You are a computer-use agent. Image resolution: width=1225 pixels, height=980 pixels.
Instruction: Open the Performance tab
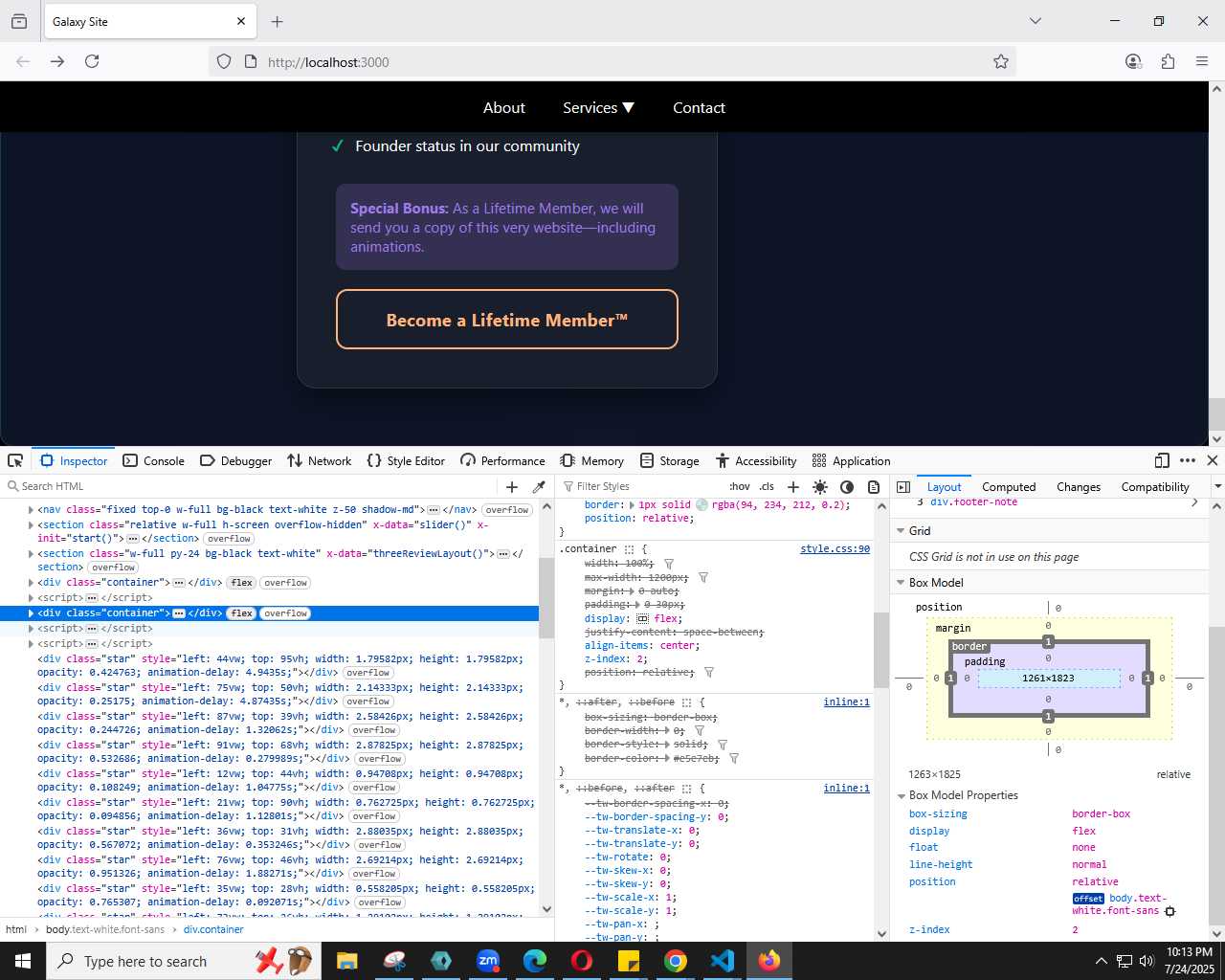tap(502, 460)
